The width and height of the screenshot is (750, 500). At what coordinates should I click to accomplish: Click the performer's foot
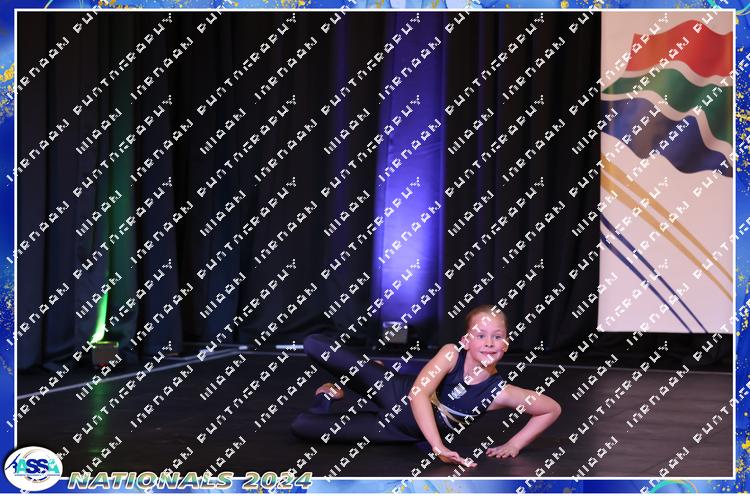click(328, 391)
